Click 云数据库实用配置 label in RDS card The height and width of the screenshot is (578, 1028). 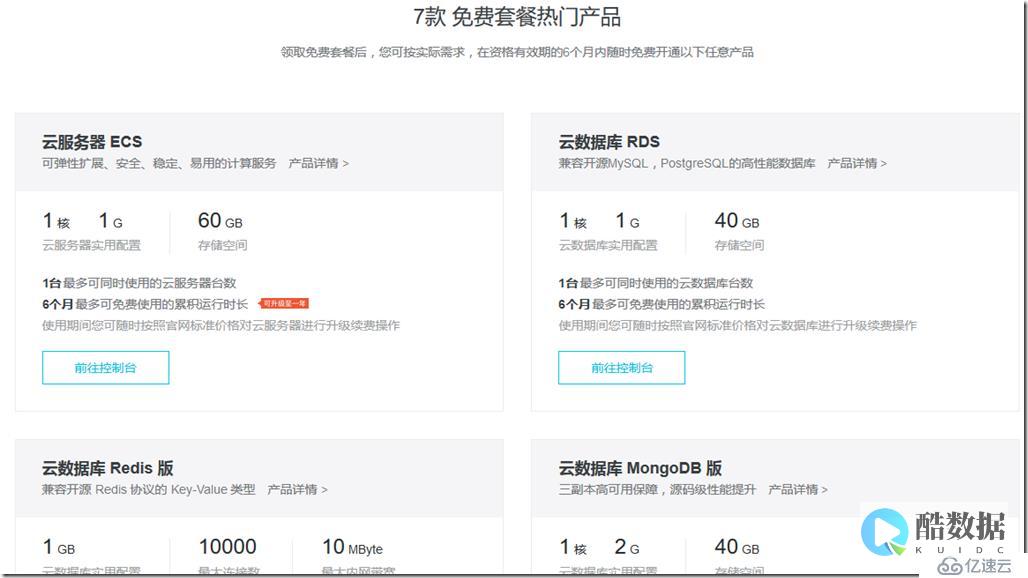tap(608, 245)
